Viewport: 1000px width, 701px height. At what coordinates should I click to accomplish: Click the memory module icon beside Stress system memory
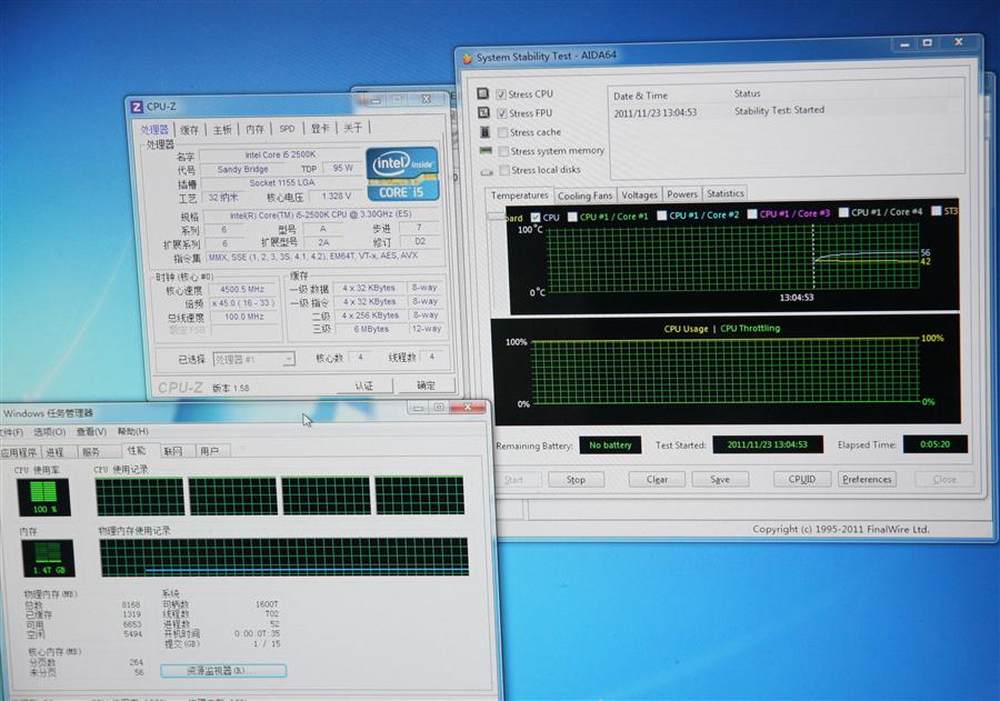click(x=486, y=151)
